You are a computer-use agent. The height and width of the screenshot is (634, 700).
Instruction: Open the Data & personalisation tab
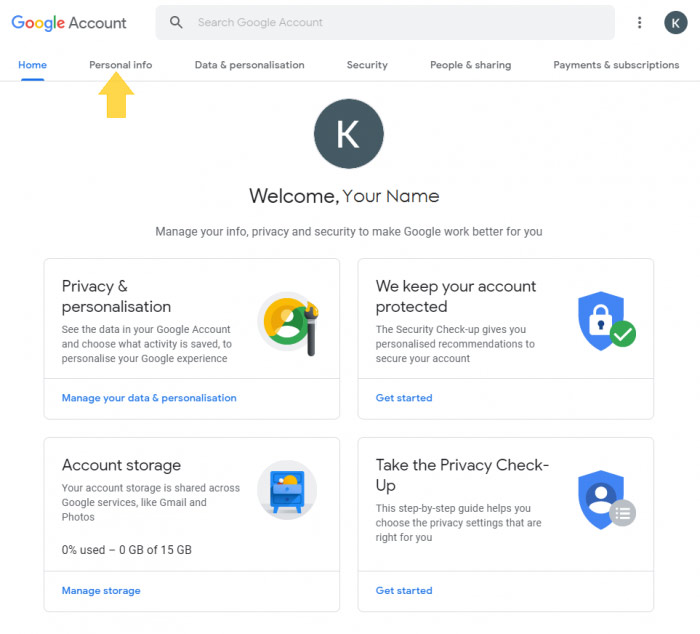250,65
